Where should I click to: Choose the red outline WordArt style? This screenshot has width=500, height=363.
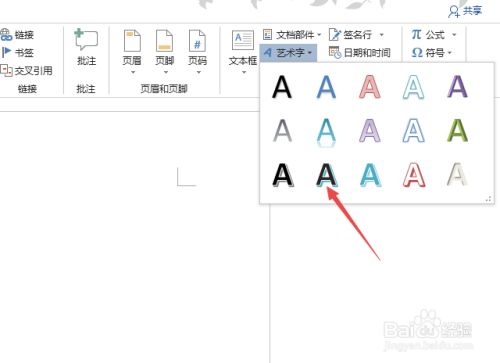coord(414,174)
